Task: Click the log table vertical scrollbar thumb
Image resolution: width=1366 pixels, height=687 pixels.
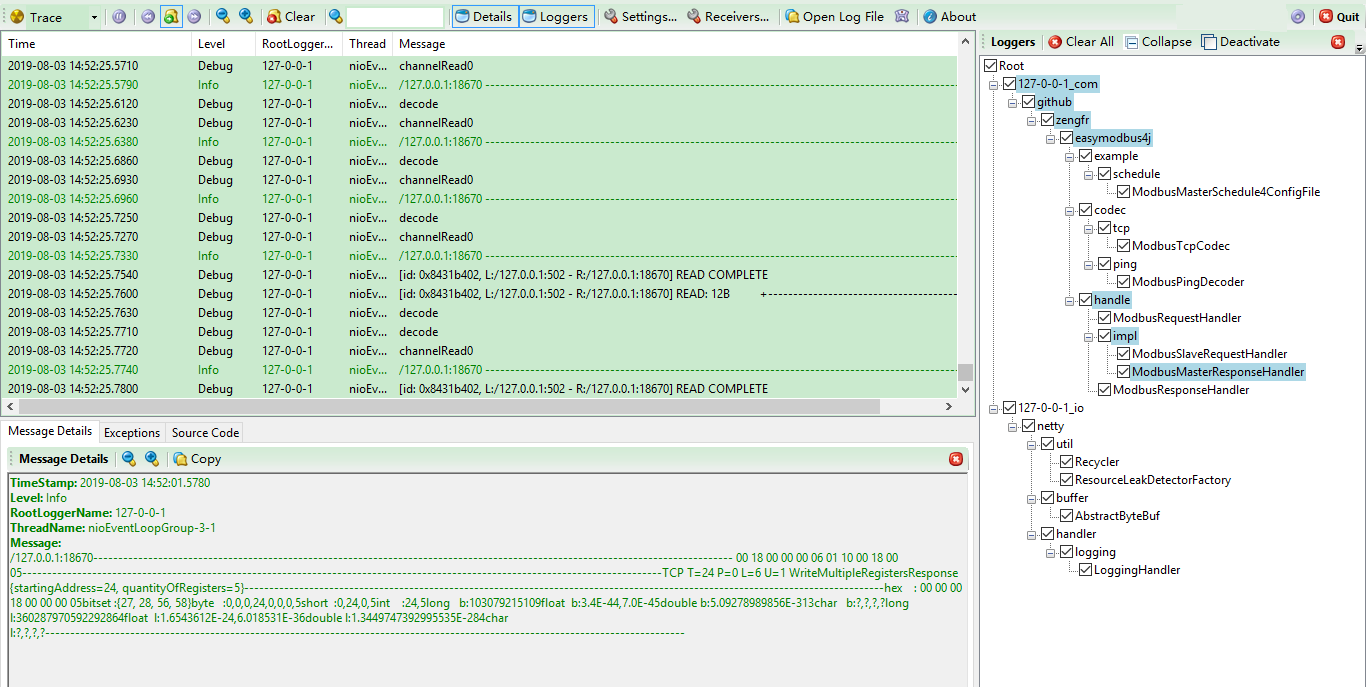Action: 965,372
